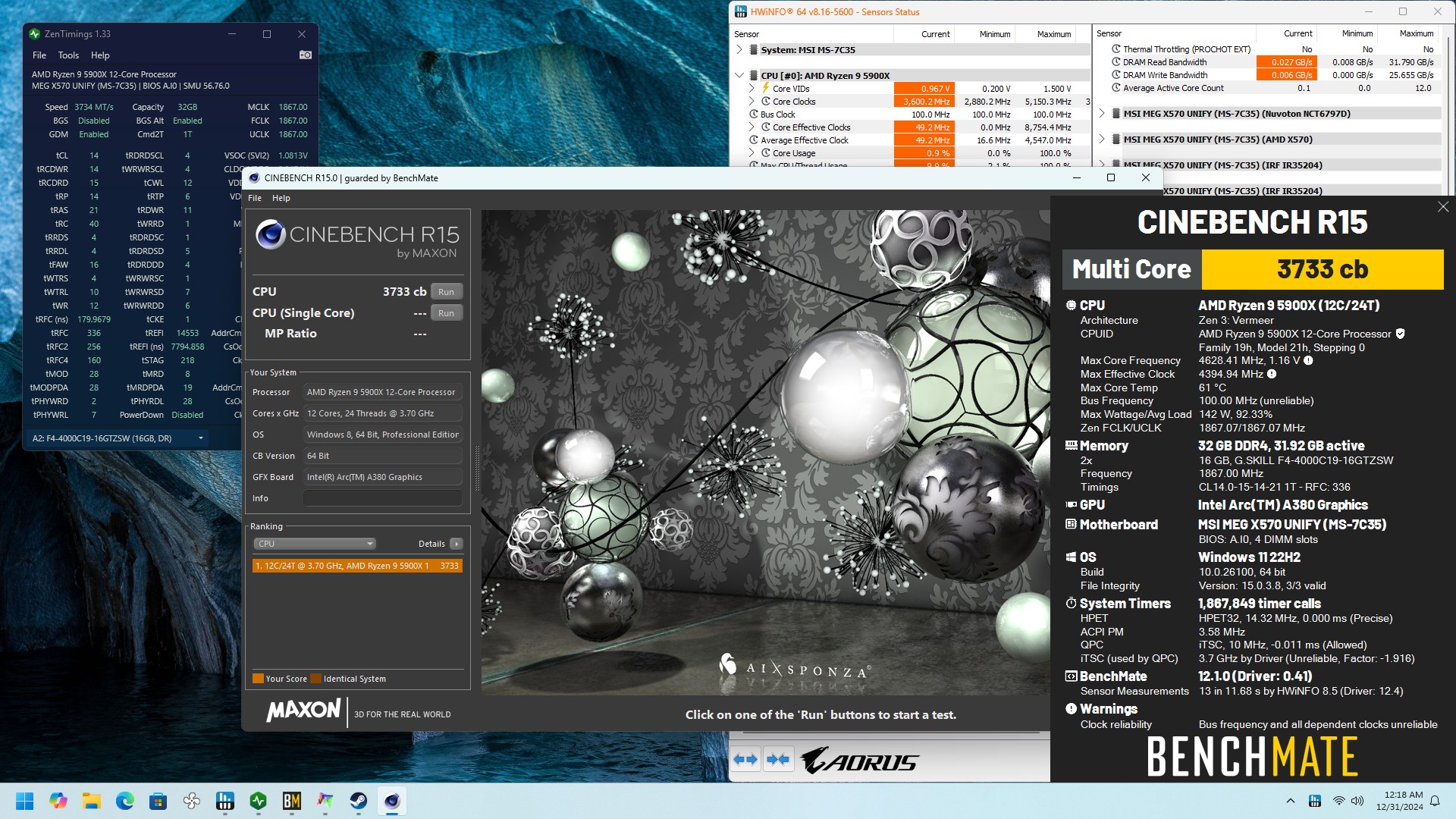Open Cinebench File menu
Screen dimensions: 1456x819
tap(255, 198)
